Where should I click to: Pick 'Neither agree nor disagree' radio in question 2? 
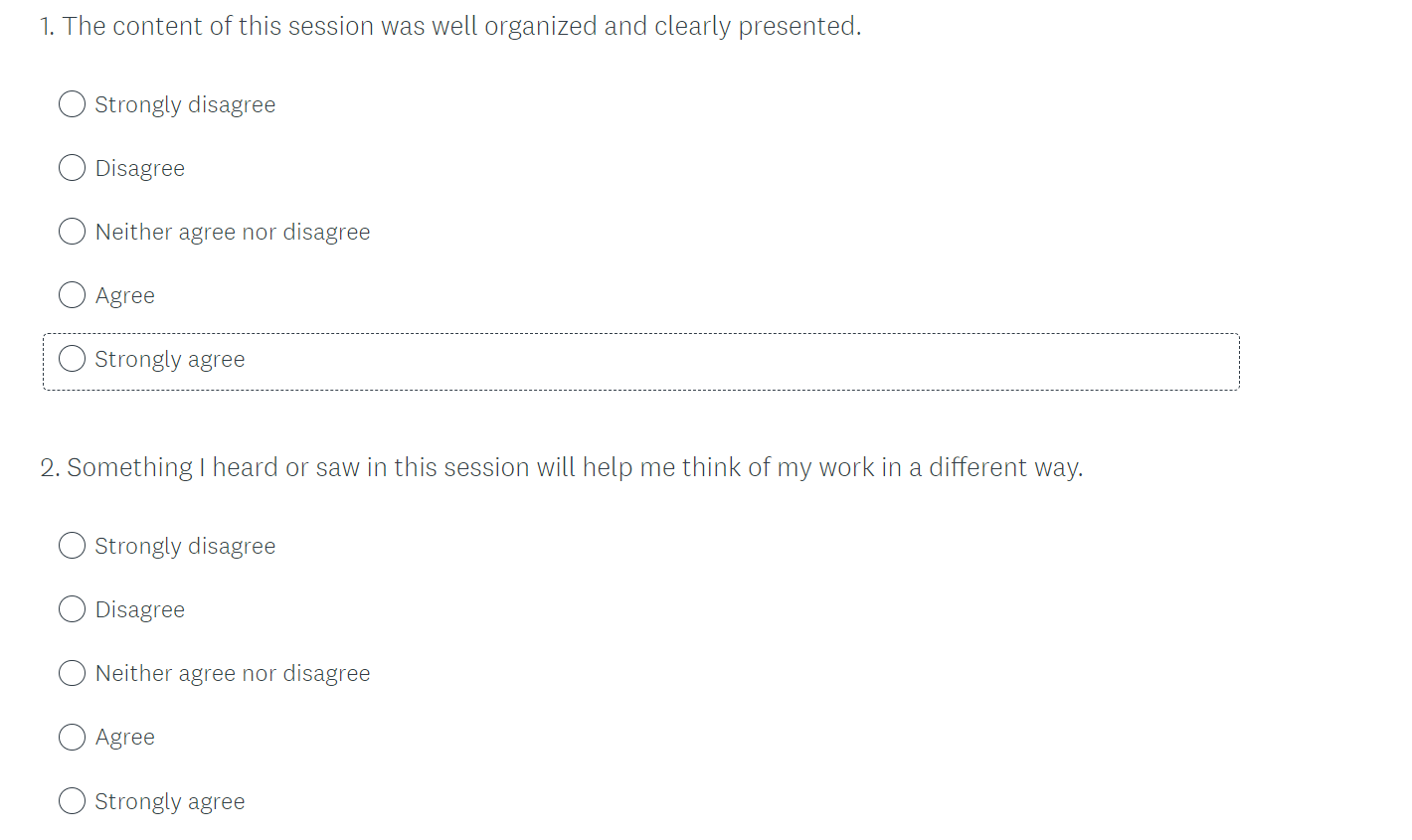coord(72,673)
